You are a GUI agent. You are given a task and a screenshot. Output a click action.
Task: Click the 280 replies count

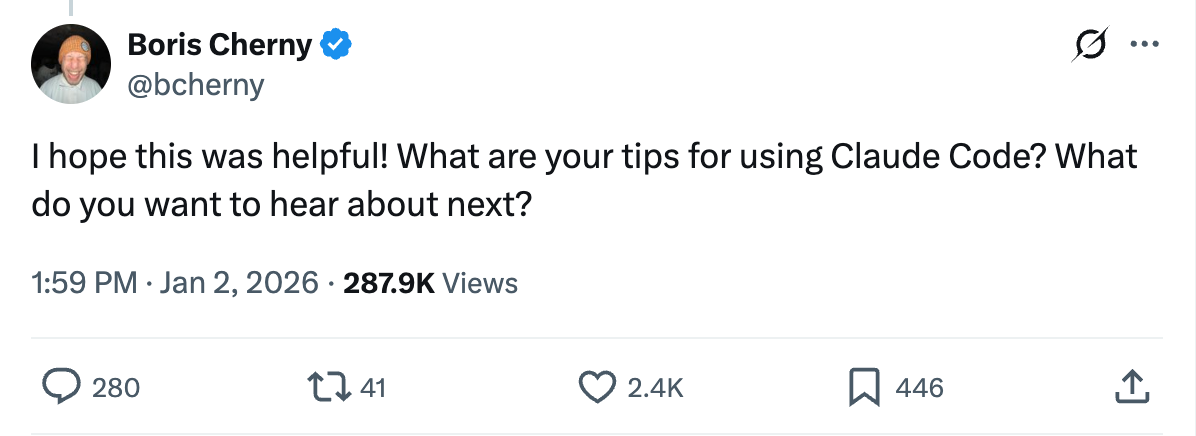[116, 387]
